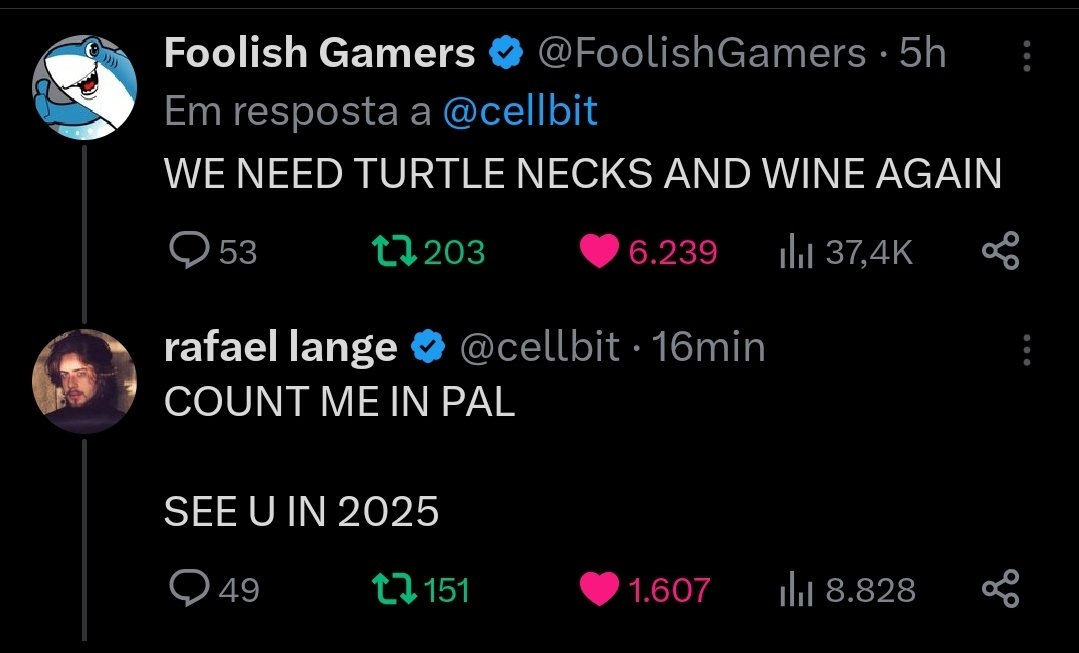Open the @cellbit mention link in reply line
This screenshot has width=1079, height=653.
[520, 111]
